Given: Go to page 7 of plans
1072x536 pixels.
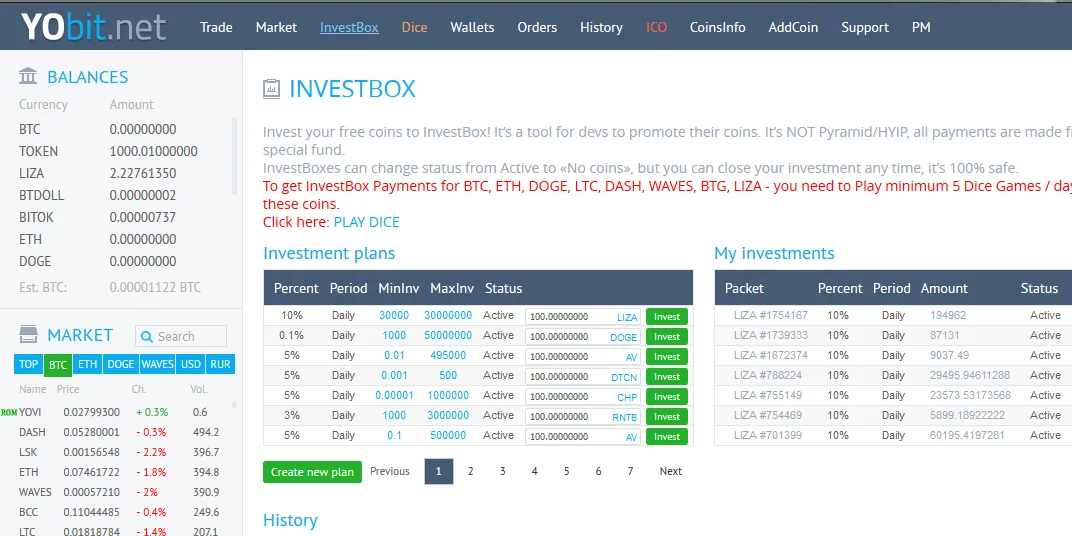Looking at the screenshot, I should (630, 471).
